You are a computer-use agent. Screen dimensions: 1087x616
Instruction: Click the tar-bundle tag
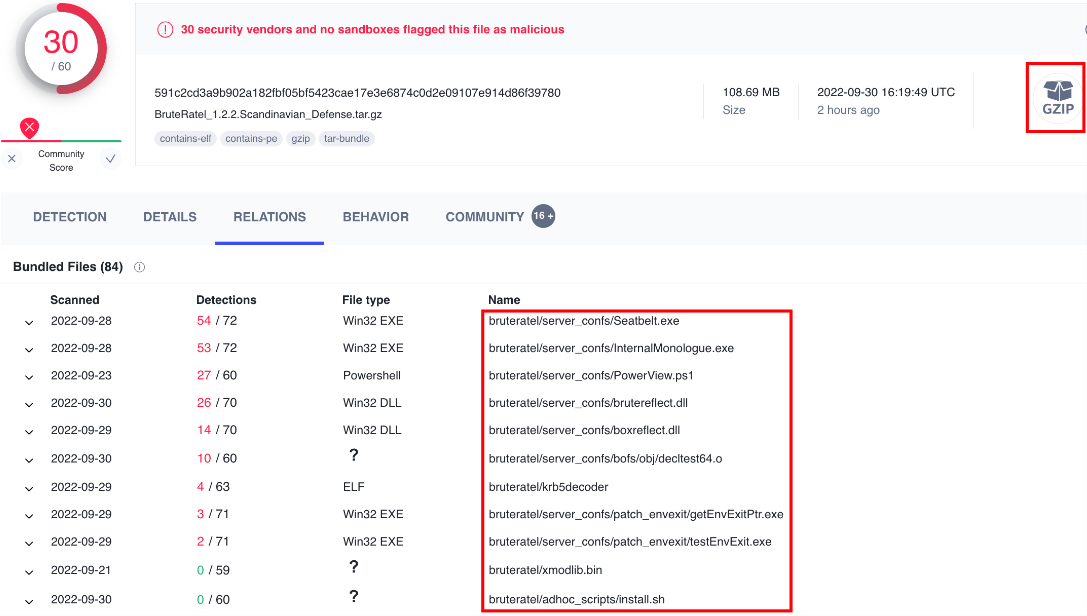point(347,139)
